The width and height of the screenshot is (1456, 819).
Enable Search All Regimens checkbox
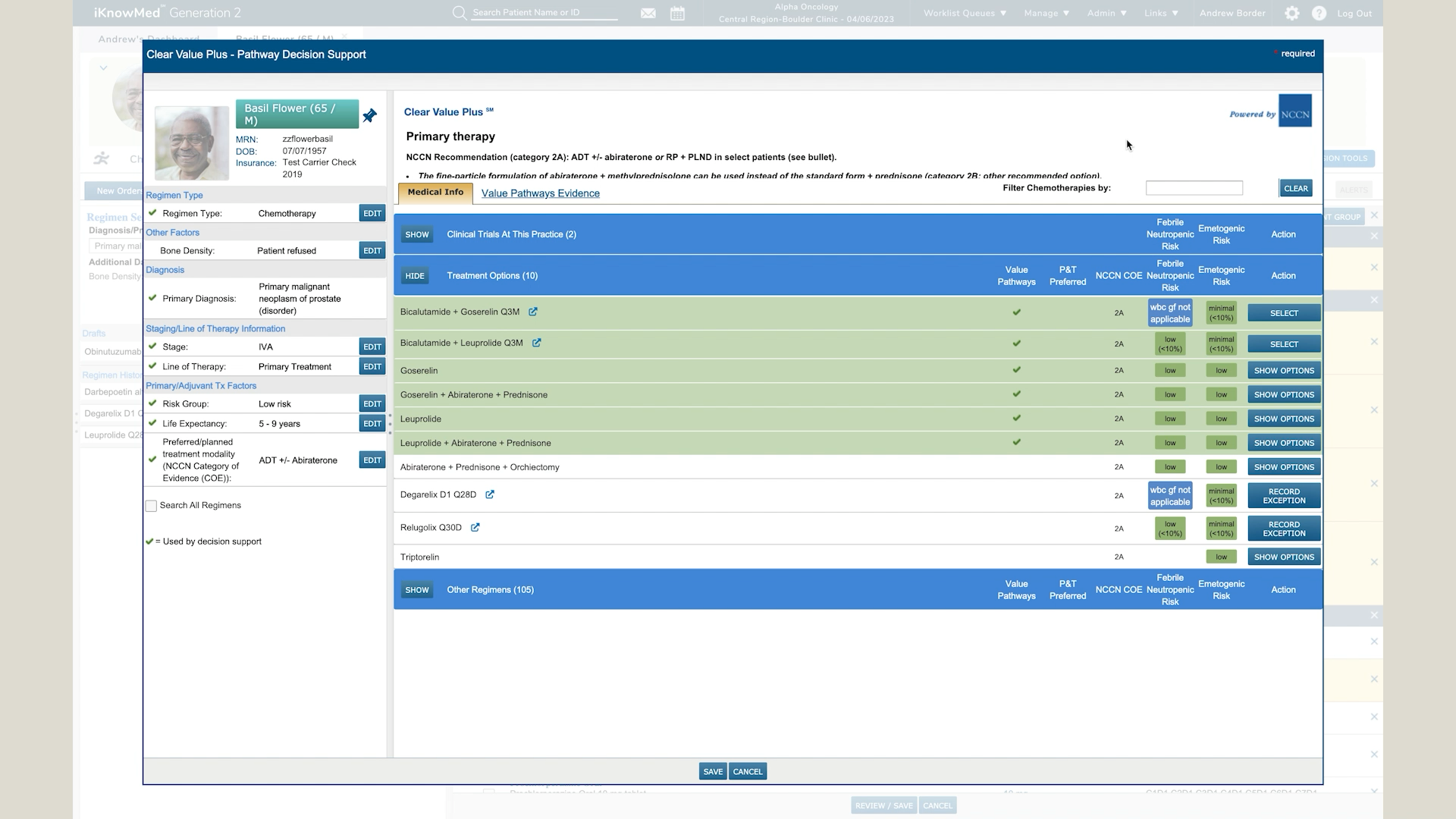click(151, 506)
